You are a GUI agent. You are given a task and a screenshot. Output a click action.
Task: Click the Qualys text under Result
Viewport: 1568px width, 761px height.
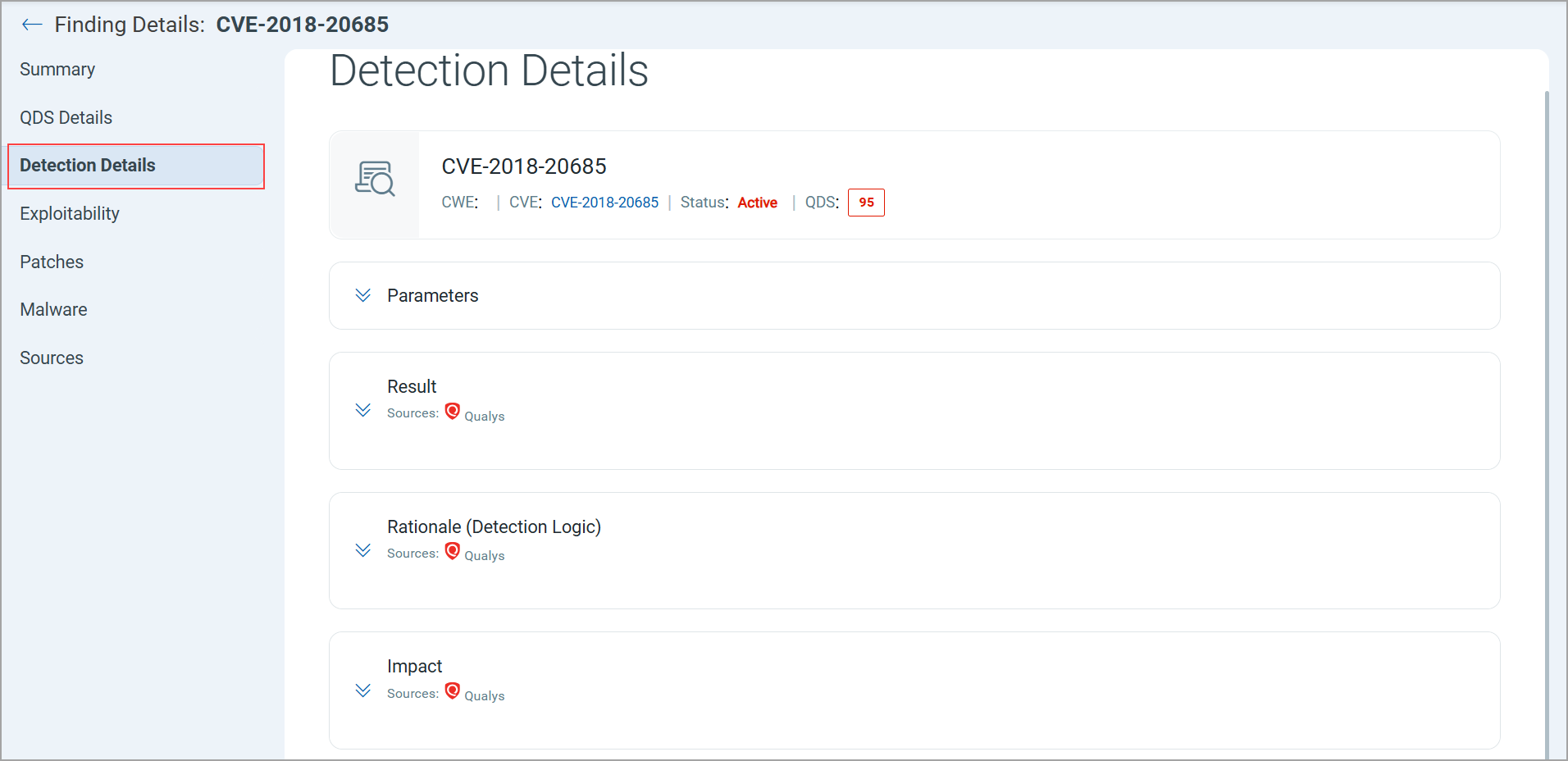[x=485, y=416]
